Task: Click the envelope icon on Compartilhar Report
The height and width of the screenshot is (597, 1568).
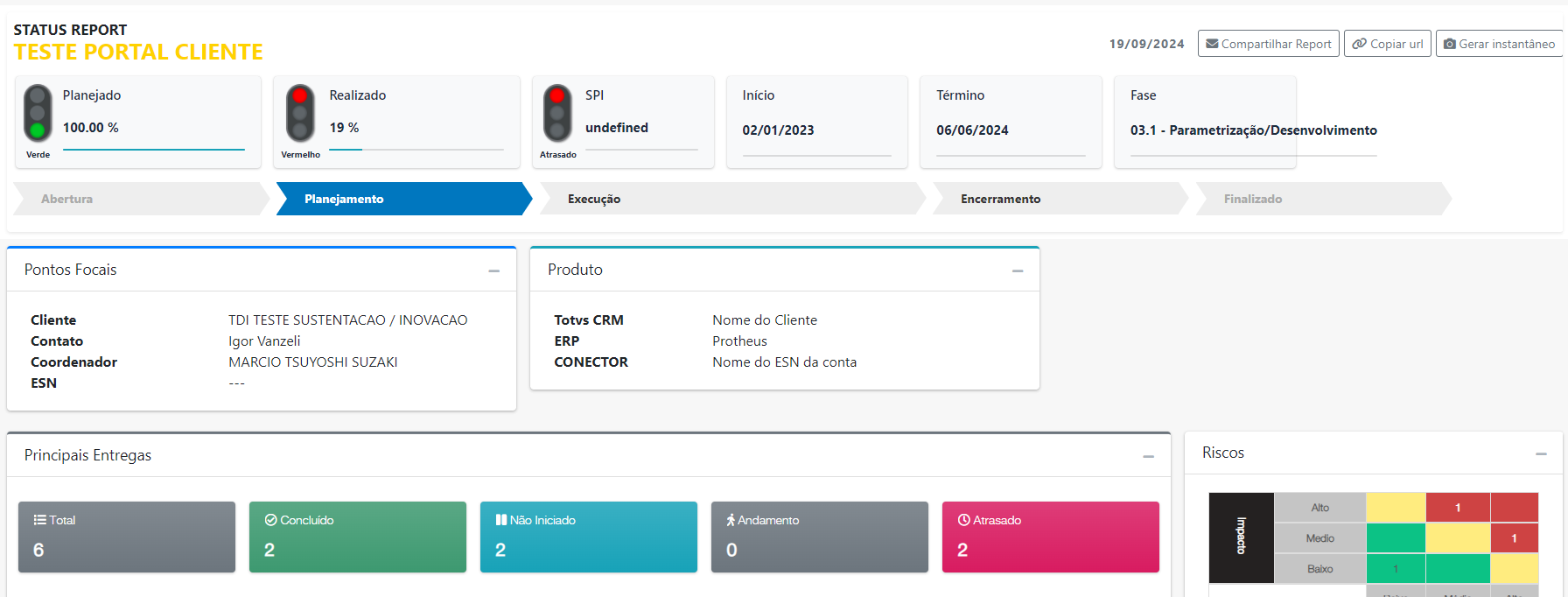Action: [x=1212, y=44]
